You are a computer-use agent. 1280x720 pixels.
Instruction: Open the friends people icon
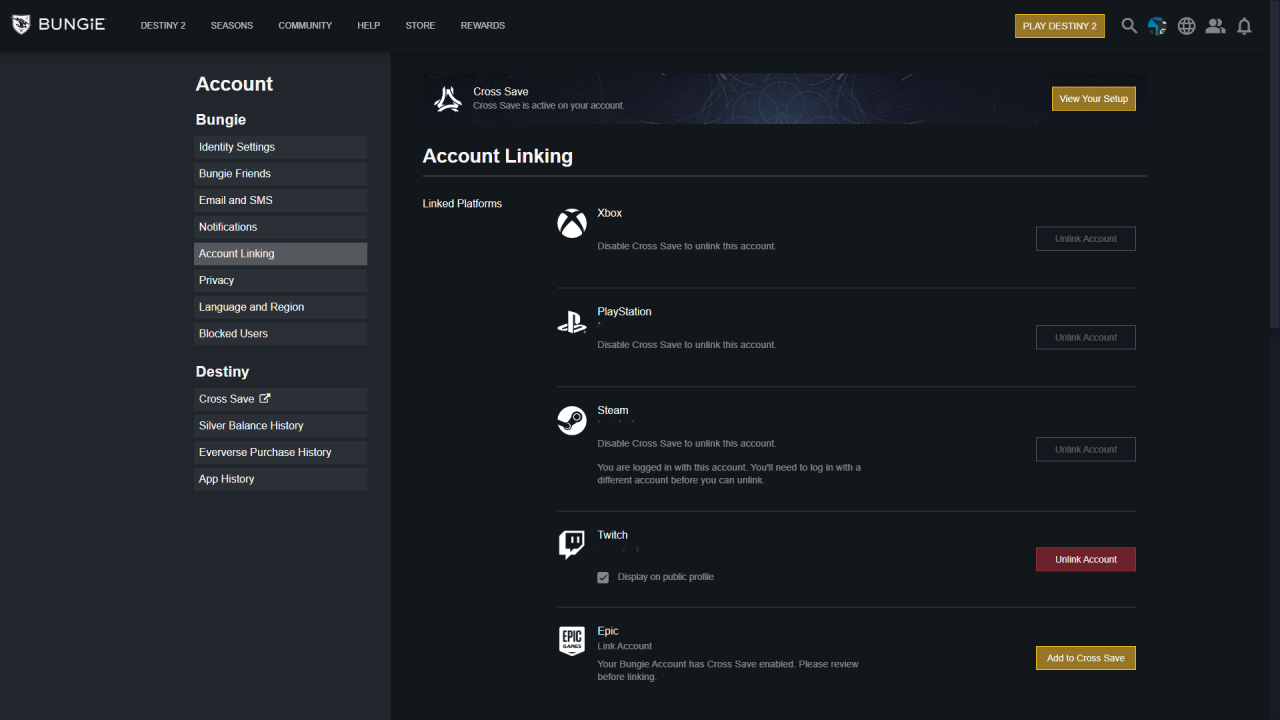1215,26
